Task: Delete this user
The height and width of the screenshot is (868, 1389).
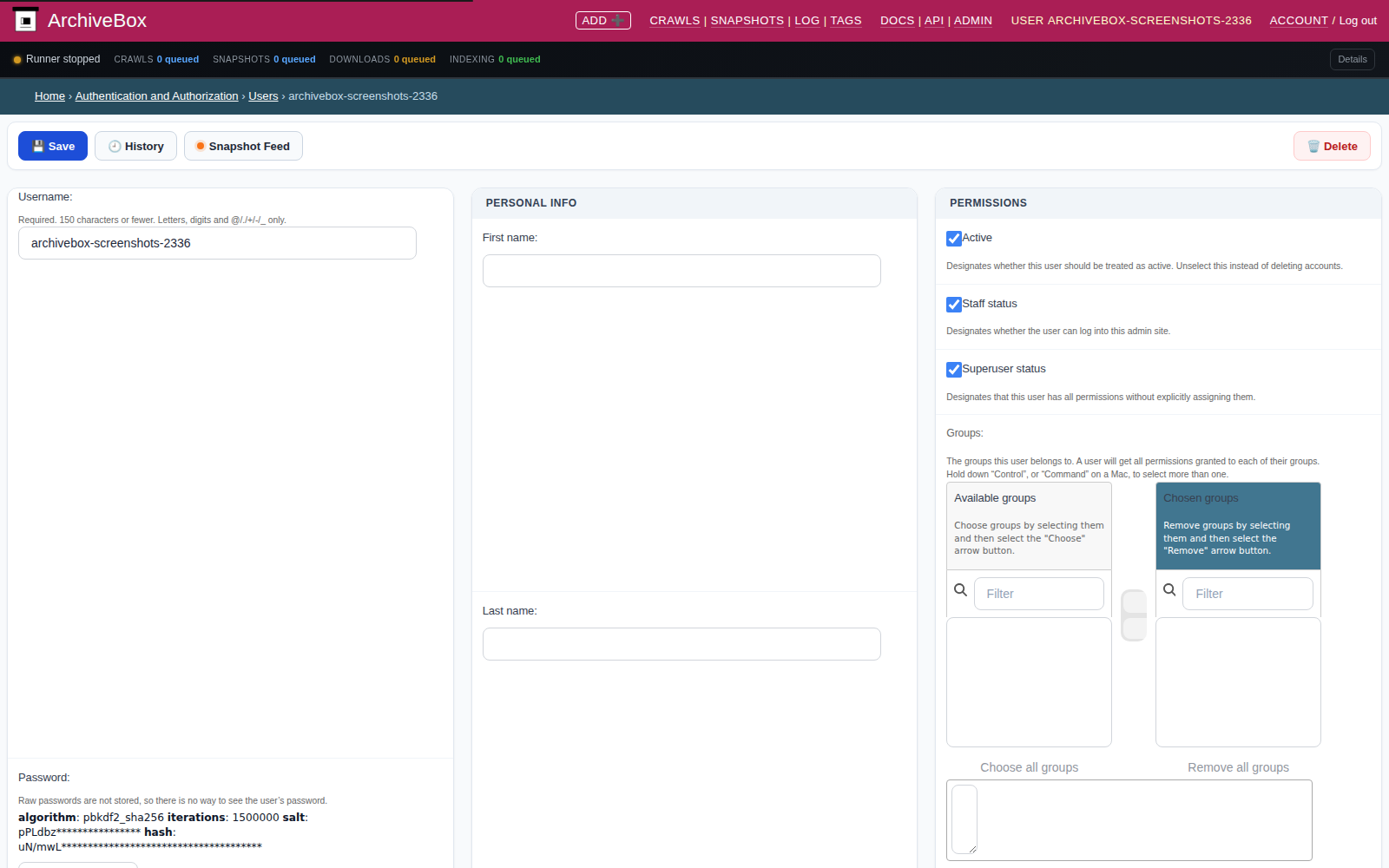Action: [x=1332, y=146]
